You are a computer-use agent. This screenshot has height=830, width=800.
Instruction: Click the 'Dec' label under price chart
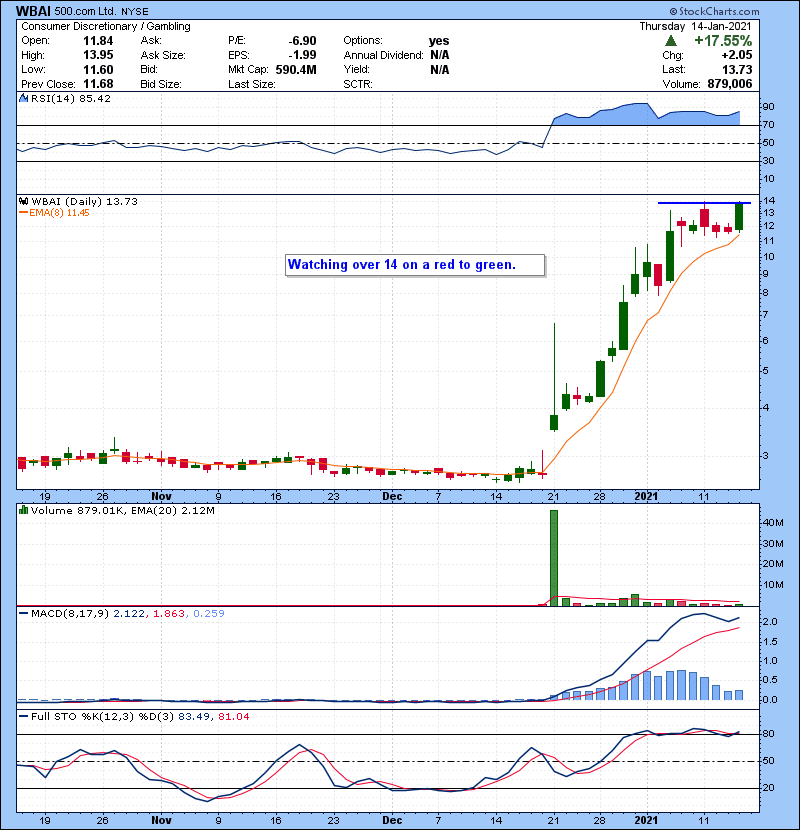click(392, 497)
